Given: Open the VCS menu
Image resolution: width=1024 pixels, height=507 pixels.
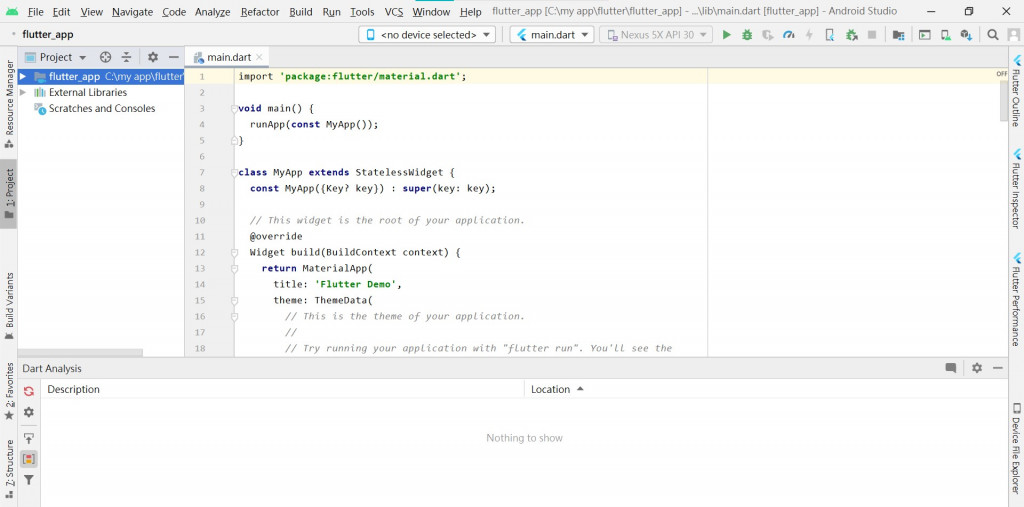Looking at the screenshot, I should coord(394,12).
